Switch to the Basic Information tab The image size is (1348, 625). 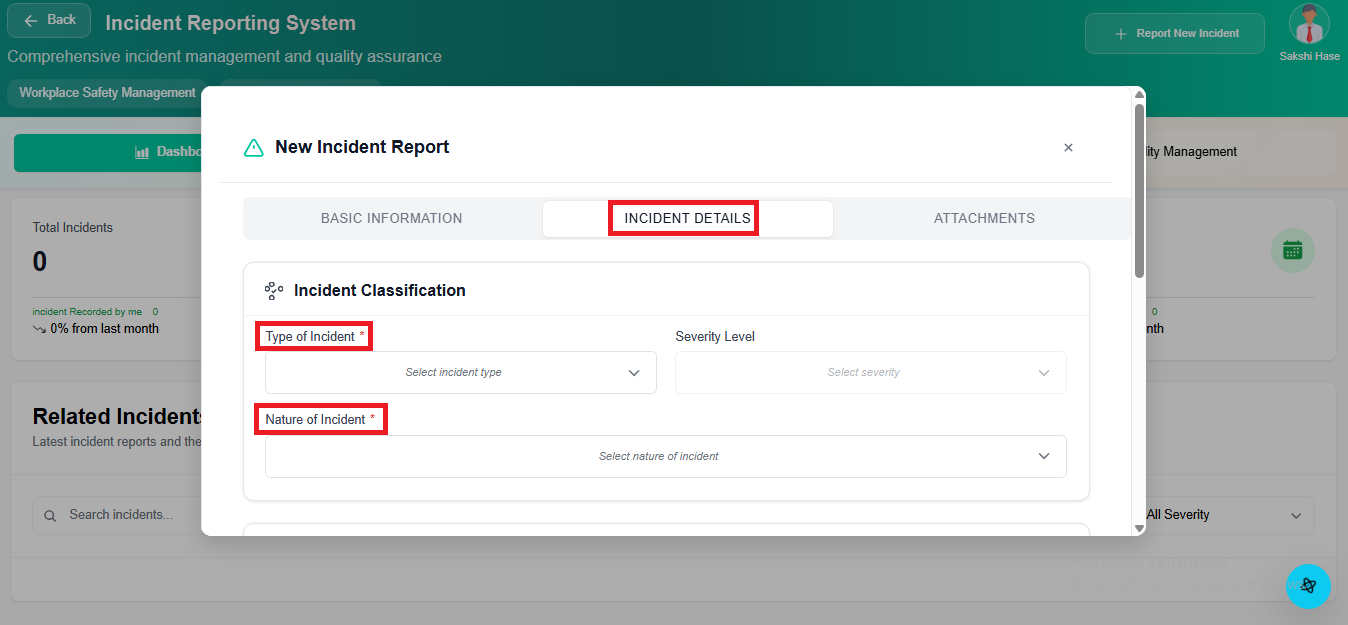pyautogui.click(x=391, y=218)
